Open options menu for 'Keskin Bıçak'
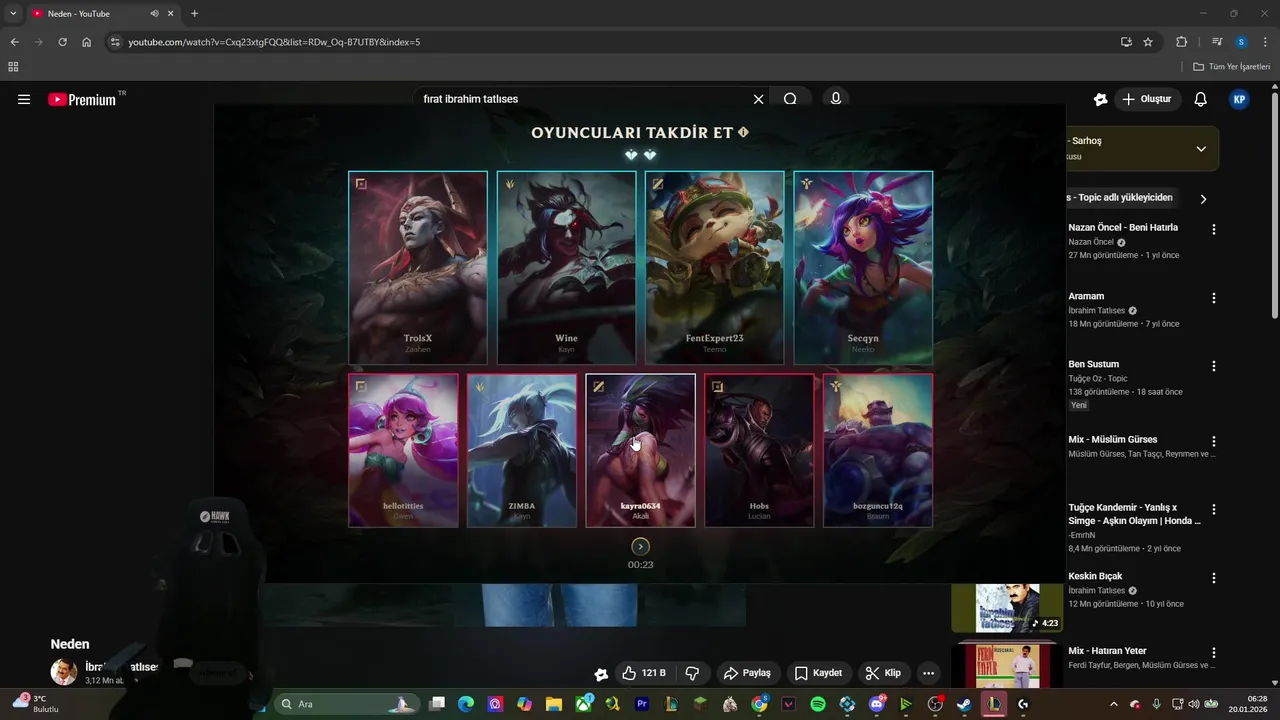This screenshot has width=1280, height=720. pyautogui.click(x=1214, y=578)
